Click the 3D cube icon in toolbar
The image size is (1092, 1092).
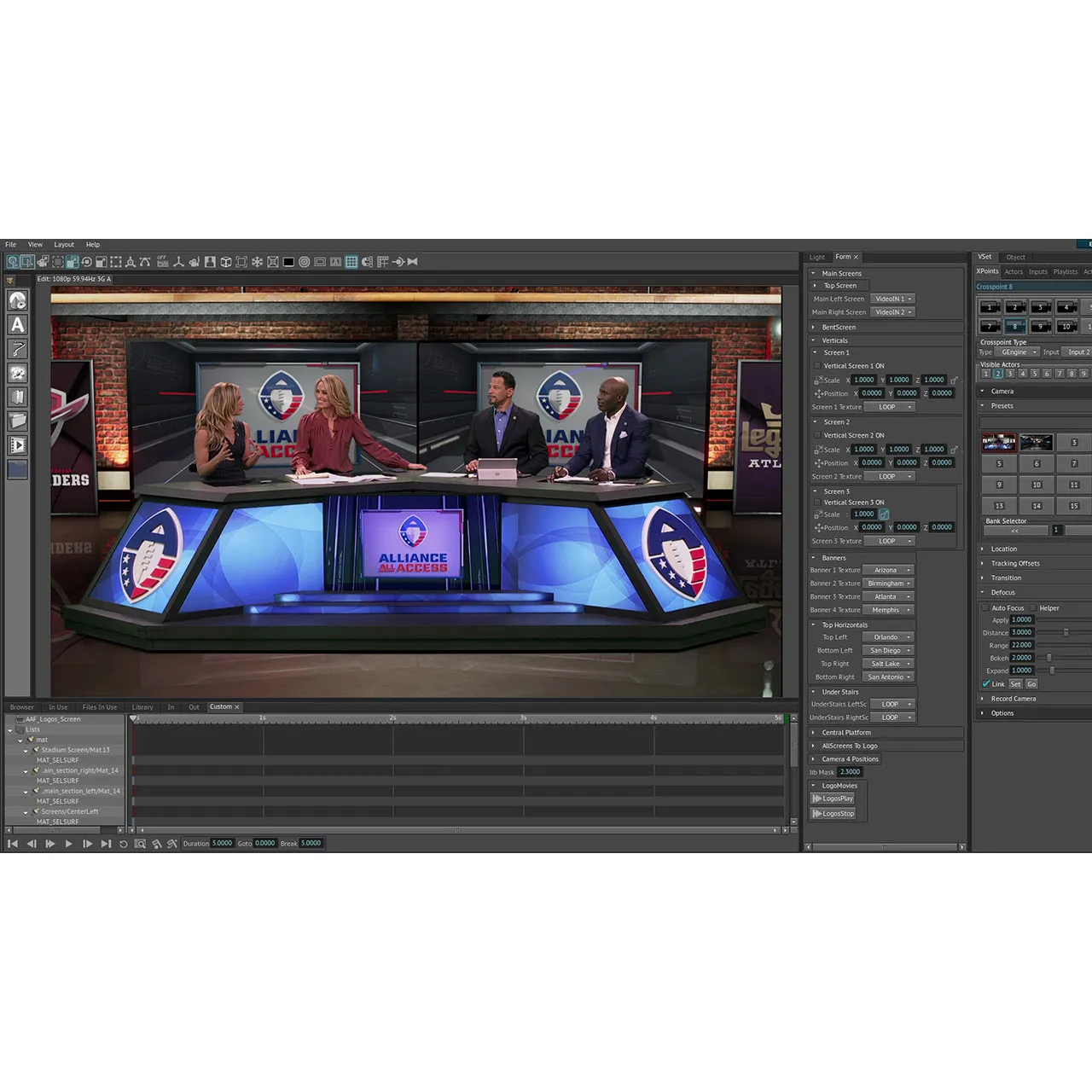[x=226, y=262]
